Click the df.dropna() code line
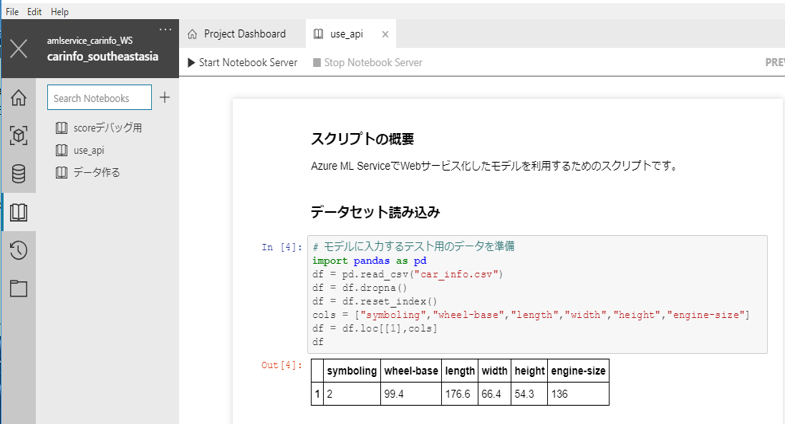 [x=360, y=288]
